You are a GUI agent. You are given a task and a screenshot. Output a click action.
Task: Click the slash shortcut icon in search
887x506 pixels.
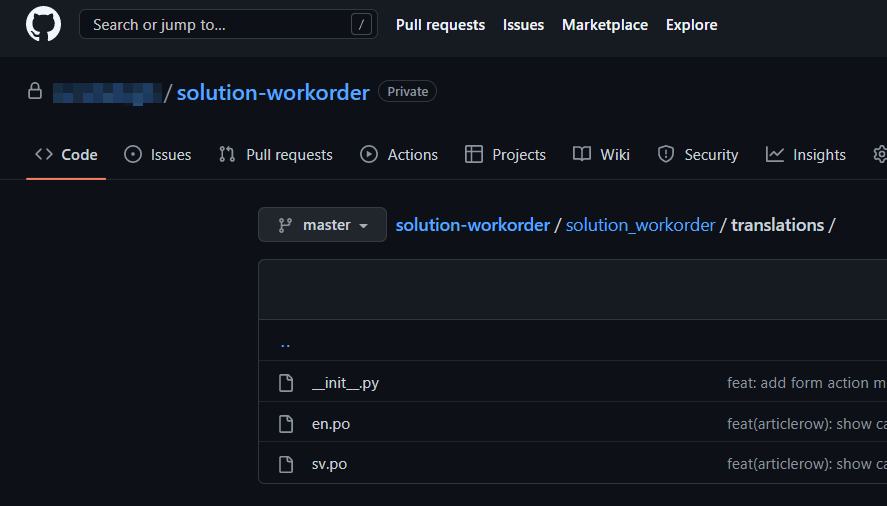pos(361,25)
